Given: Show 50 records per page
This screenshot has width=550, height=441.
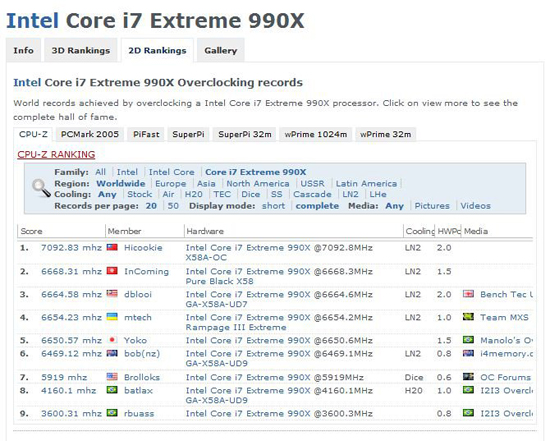Looking at the screenshot, I should 173,206.
